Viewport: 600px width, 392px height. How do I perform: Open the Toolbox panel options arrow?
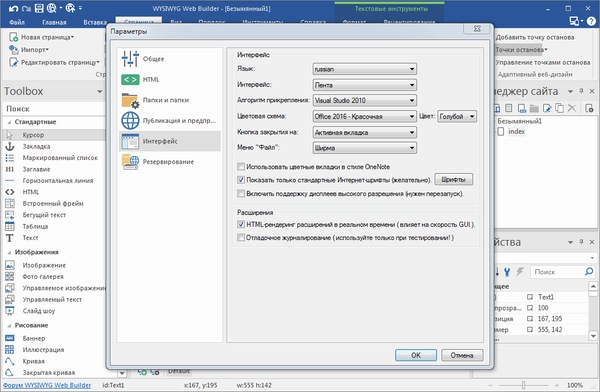(99, 91)
